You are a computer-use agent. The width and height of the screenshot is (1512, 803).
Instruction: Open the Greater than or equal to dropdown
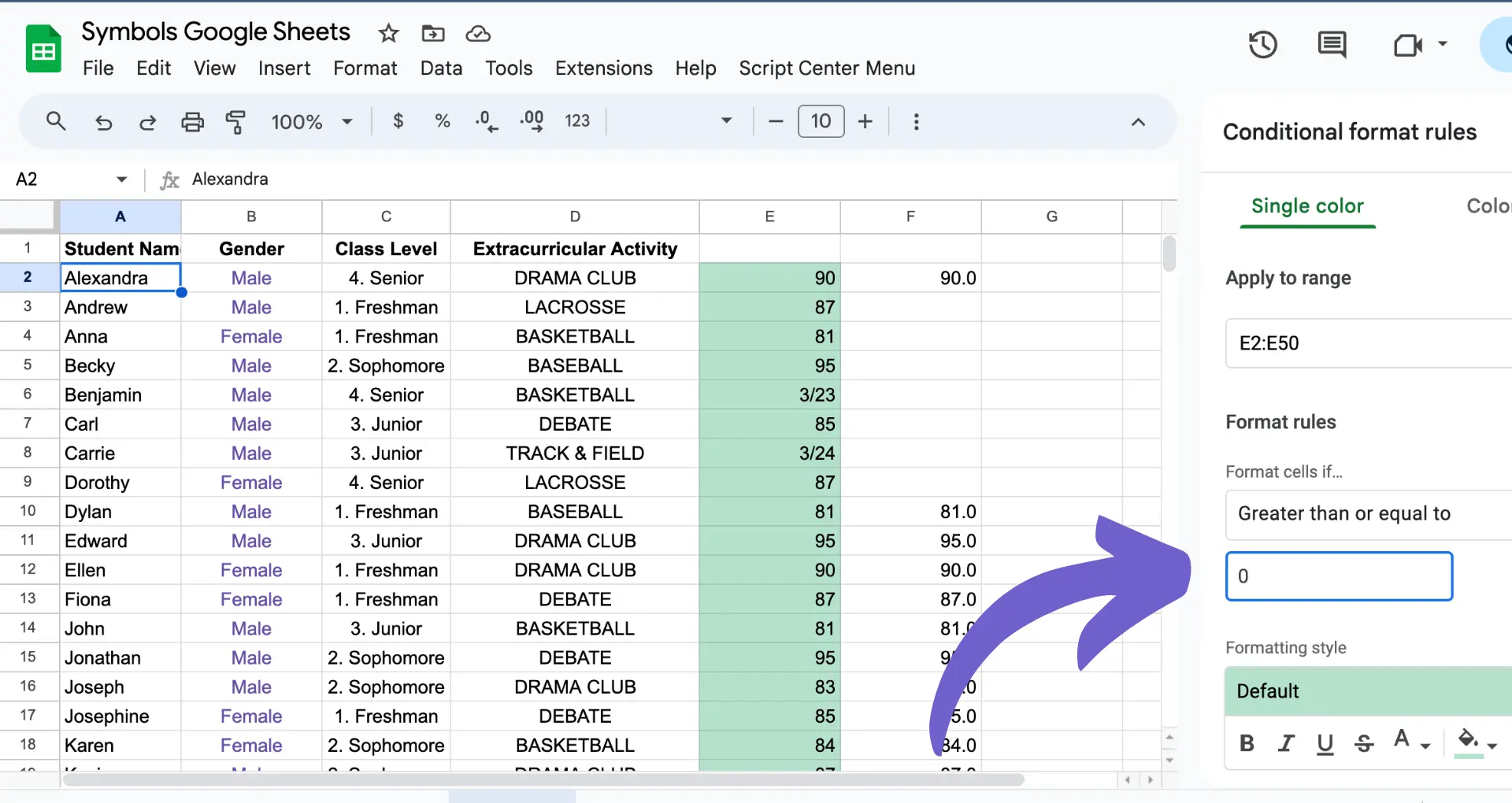click(x=1369, y=514)
